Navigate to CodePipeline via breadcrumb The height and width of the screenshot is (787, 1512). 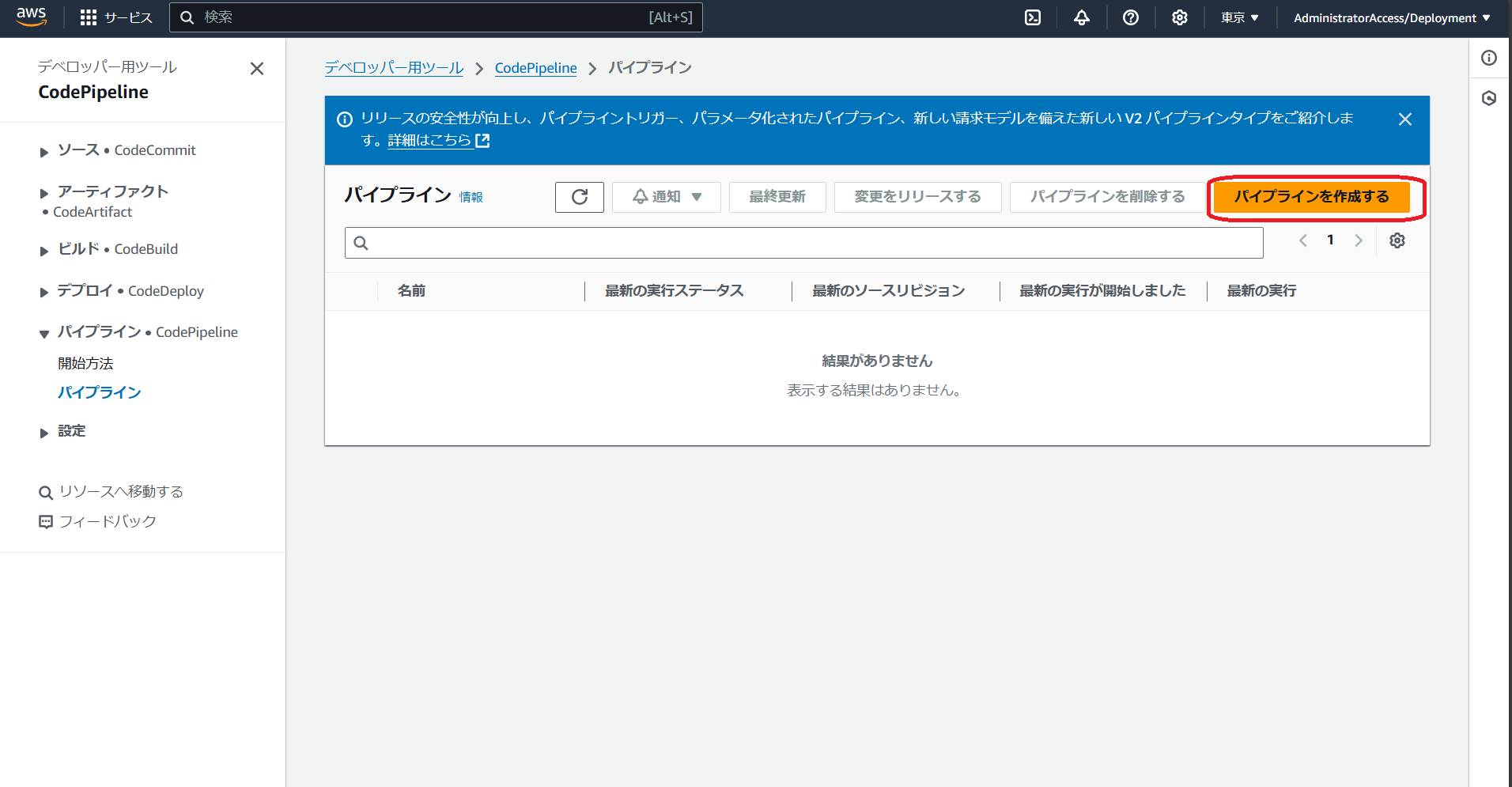click(x=535, y=68)
